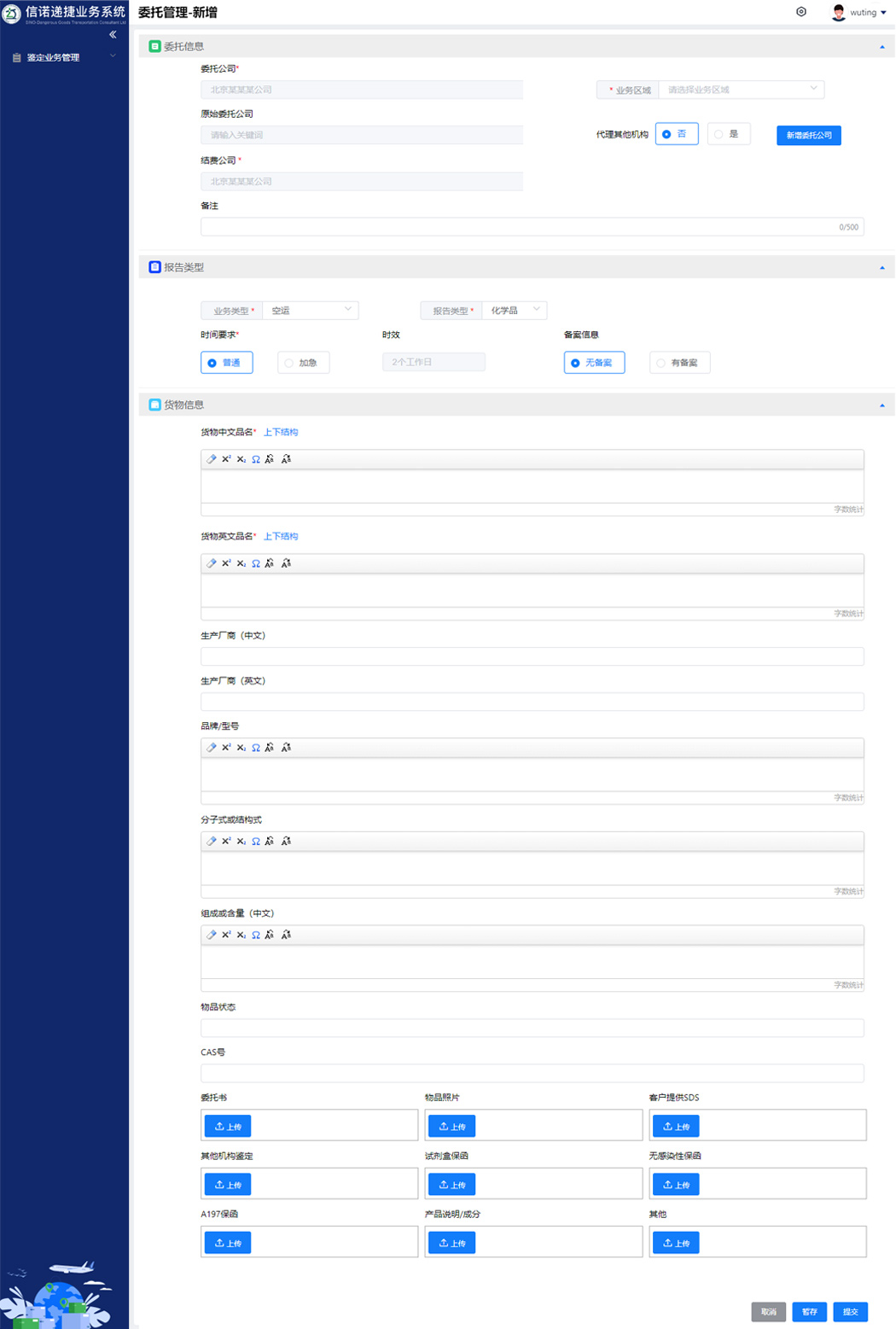896x1329 pixels.
Task: Select 有备案 filing option
Action: click(x=679, y=363)
